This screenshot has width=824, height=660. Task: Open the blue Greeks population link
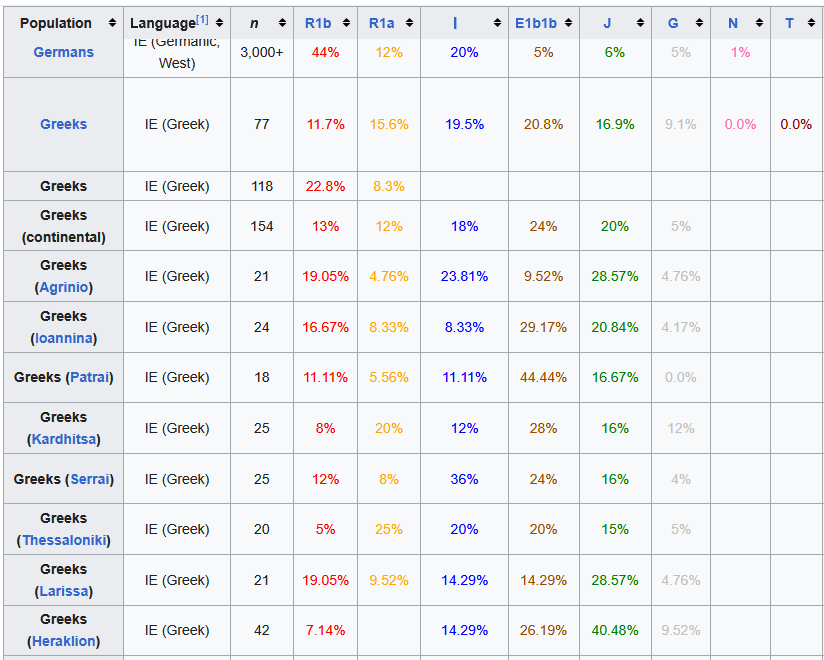[x=64, y=124]
